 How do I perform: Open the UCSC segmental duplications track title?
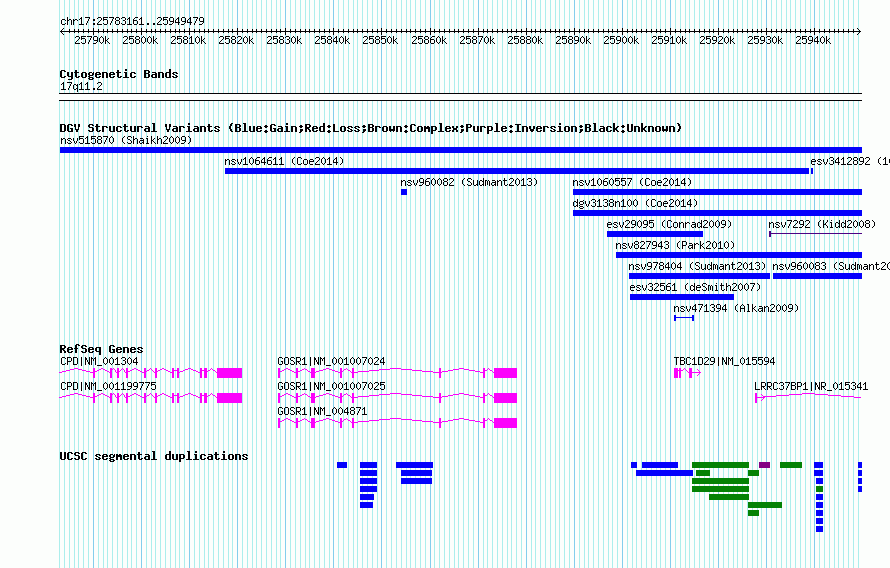pos(154,456)
